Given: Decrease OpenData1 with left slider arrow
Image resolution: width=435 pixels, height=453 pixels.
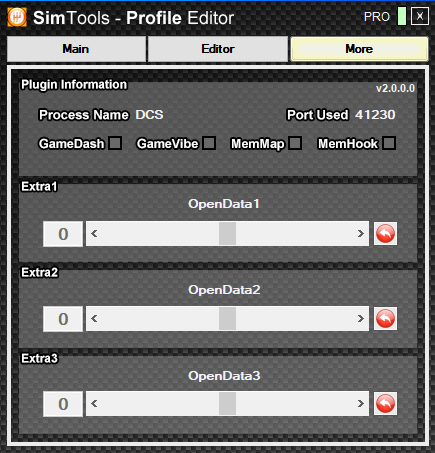Looking at the screenshot, I should 94,234.
